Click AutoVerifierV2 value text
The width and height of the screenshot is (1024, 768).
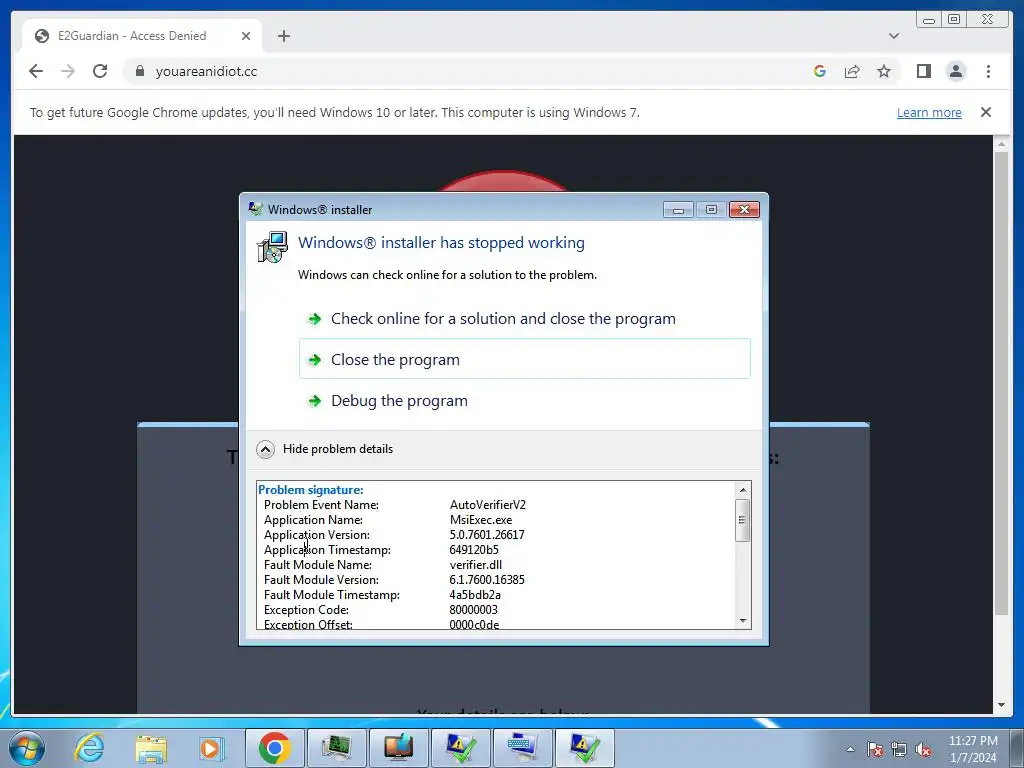[x=487, y=505]
